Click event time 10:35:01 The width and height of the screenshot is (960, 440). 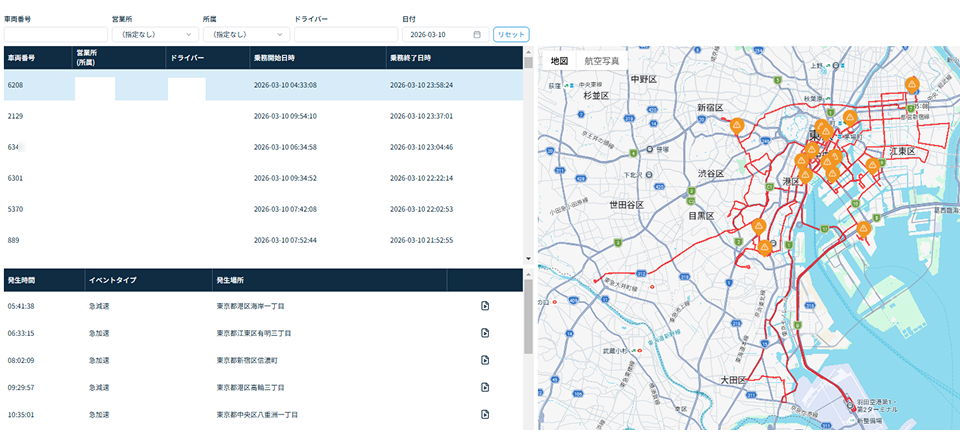21,414
